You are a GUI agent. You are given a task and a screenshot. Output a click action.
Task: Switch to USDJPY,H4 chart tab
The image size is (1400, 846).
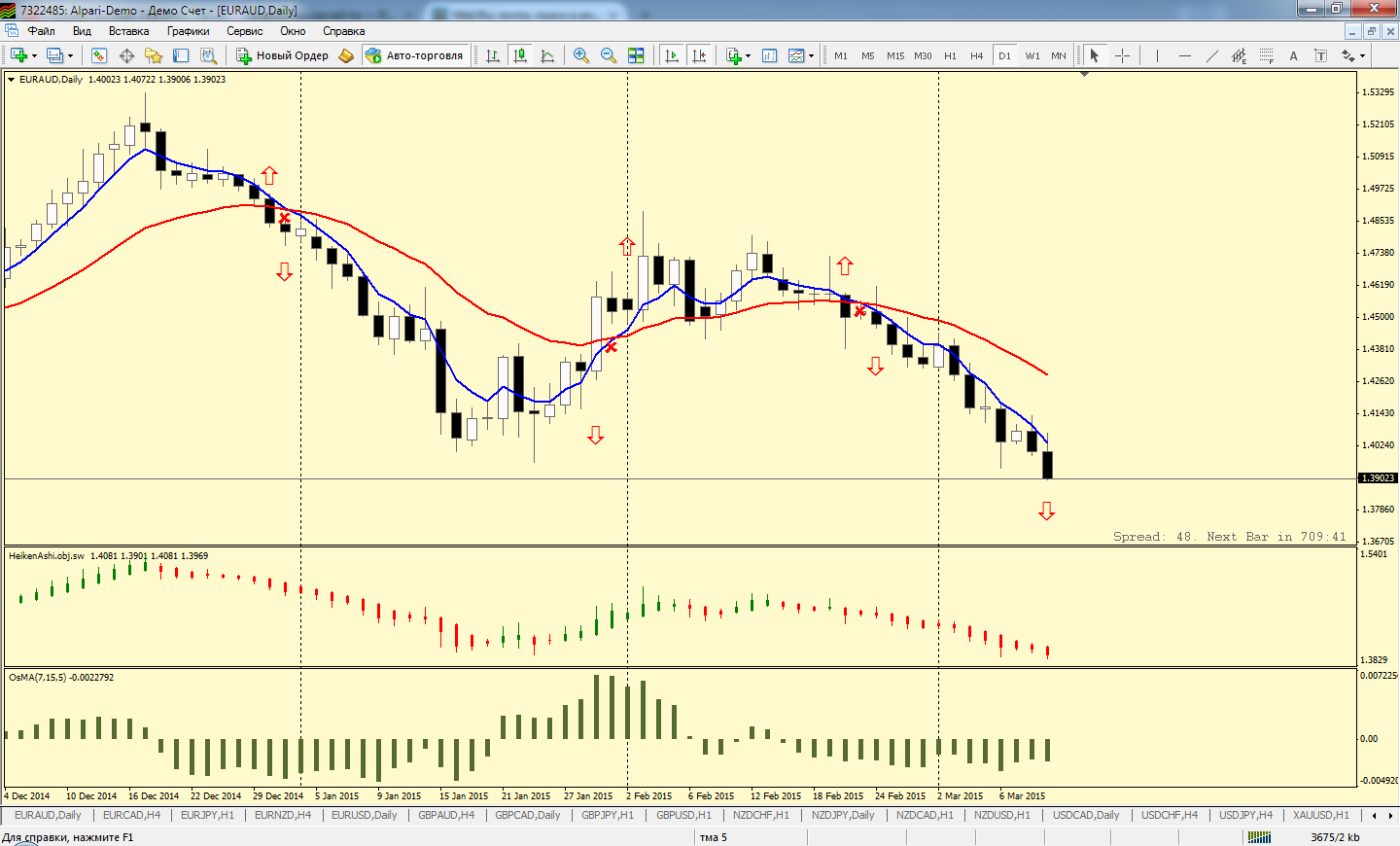(x=1245, y=815)
